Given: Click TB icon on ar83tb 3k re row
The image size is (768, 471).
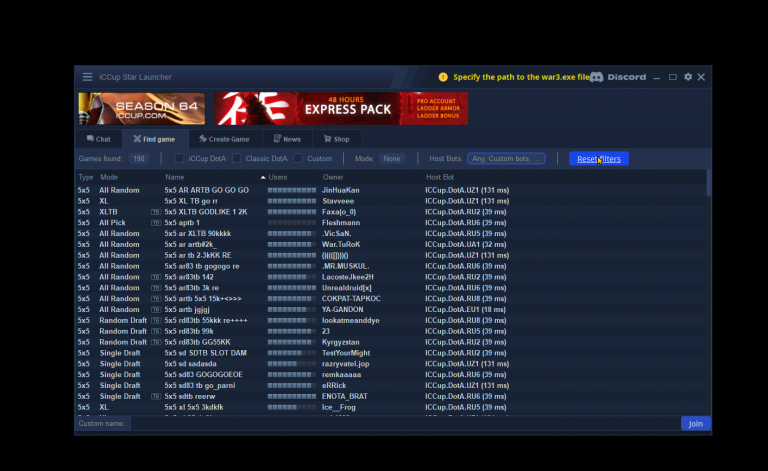Looking at the screenshot, I should tap(156, 288).
